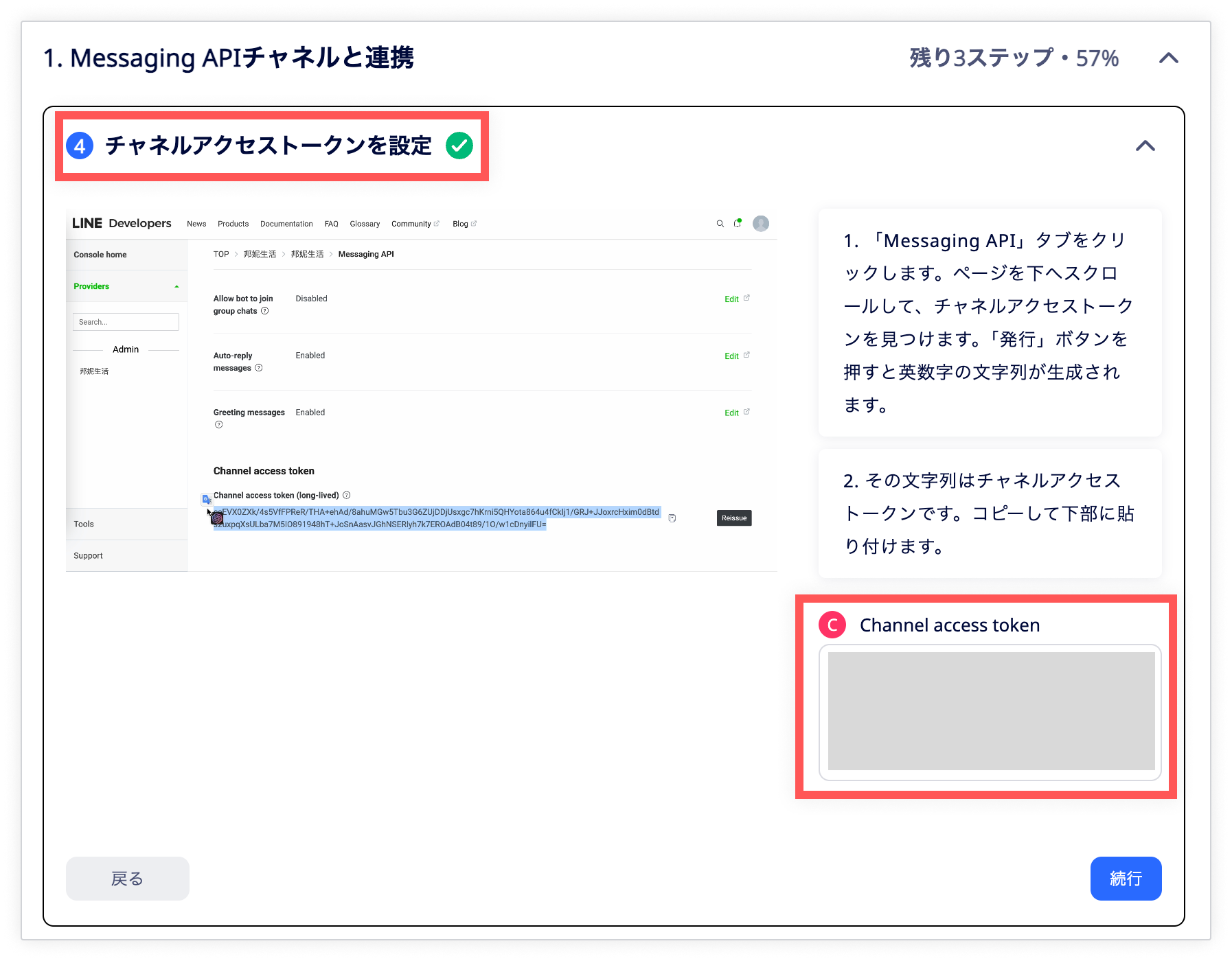The width and height of the screenshot is (1232, 961).
Task: Click TOP in the breadcrumb
Action: click(221, 254)
